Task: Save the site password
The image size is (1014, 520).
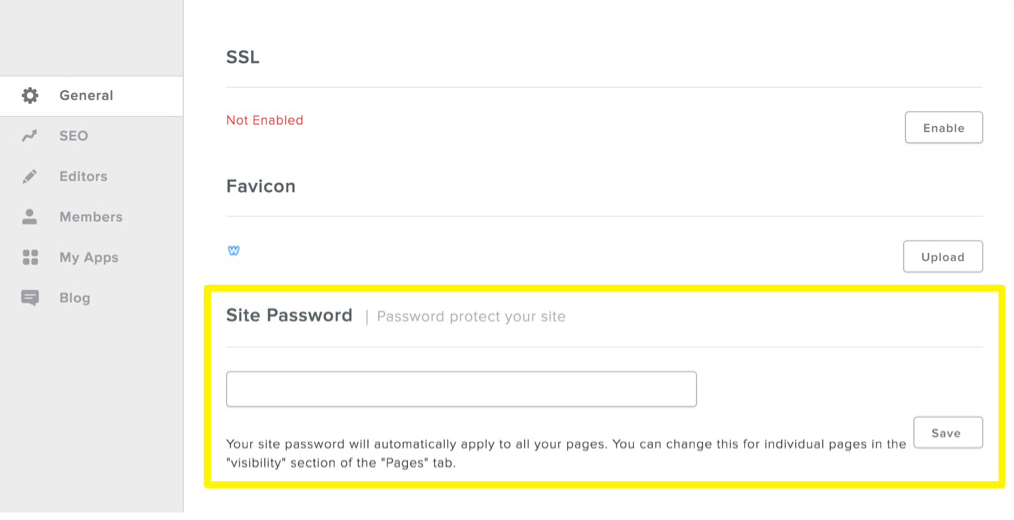Action: 946,433
